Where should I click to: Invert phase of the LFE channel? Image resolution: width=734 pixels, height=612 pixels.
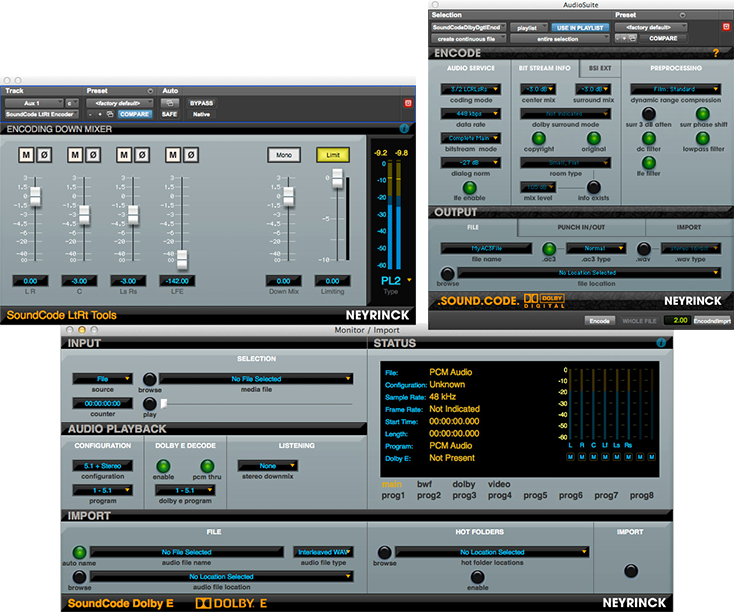[191, 155]
